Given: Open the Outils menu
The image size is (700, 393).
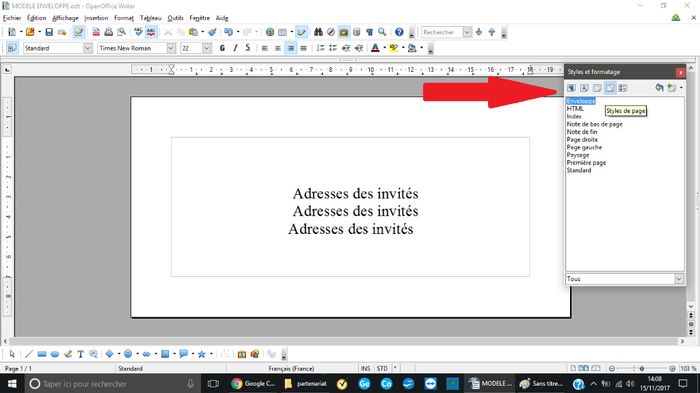Looking at the screenshot, I should point(175,18).
